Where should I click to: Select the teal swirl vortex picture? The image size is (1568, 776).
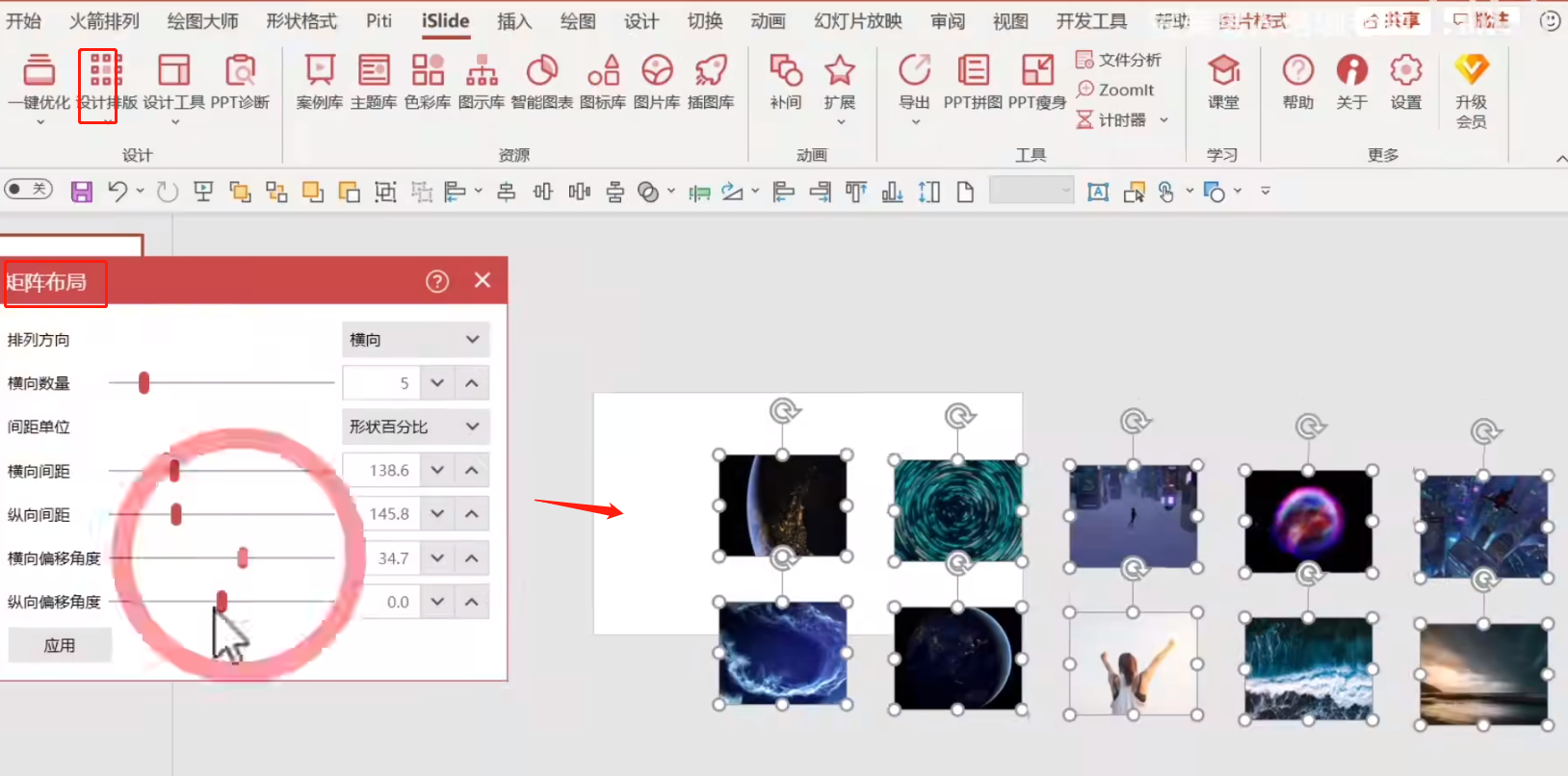[x=957, y=511]
